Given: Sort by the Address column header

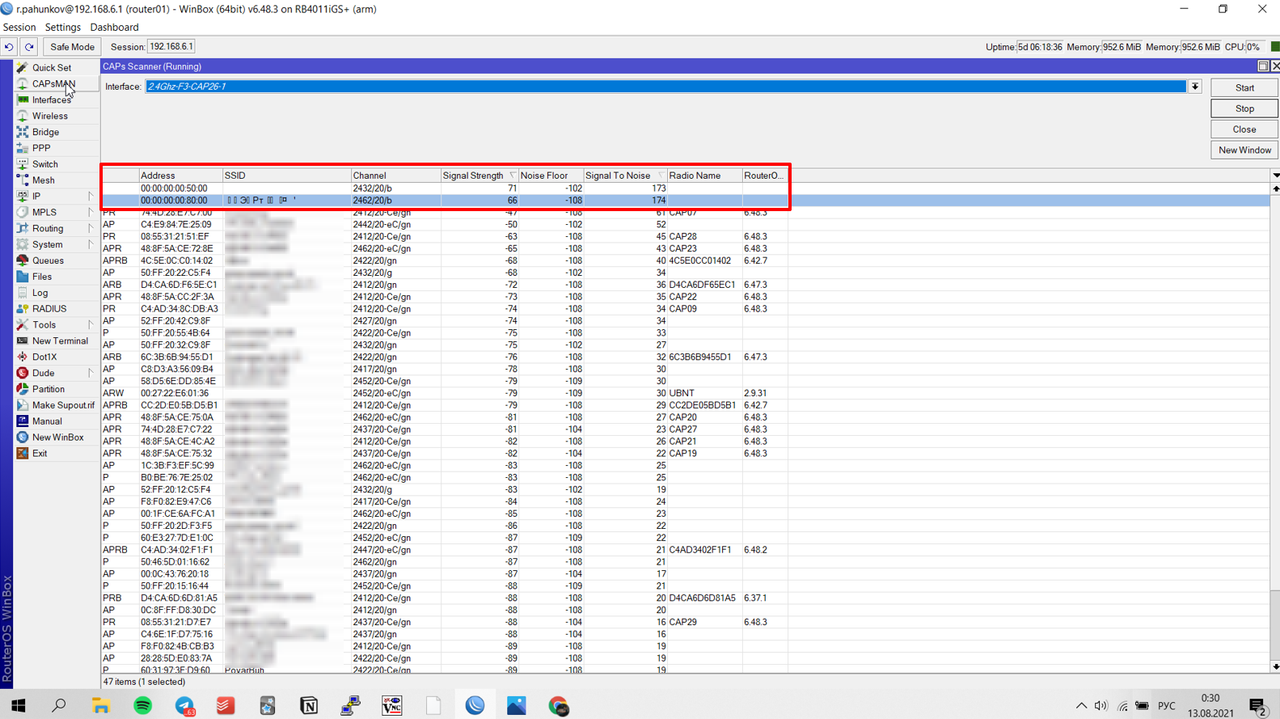Looking at the screenshot, I should [180, 175].
